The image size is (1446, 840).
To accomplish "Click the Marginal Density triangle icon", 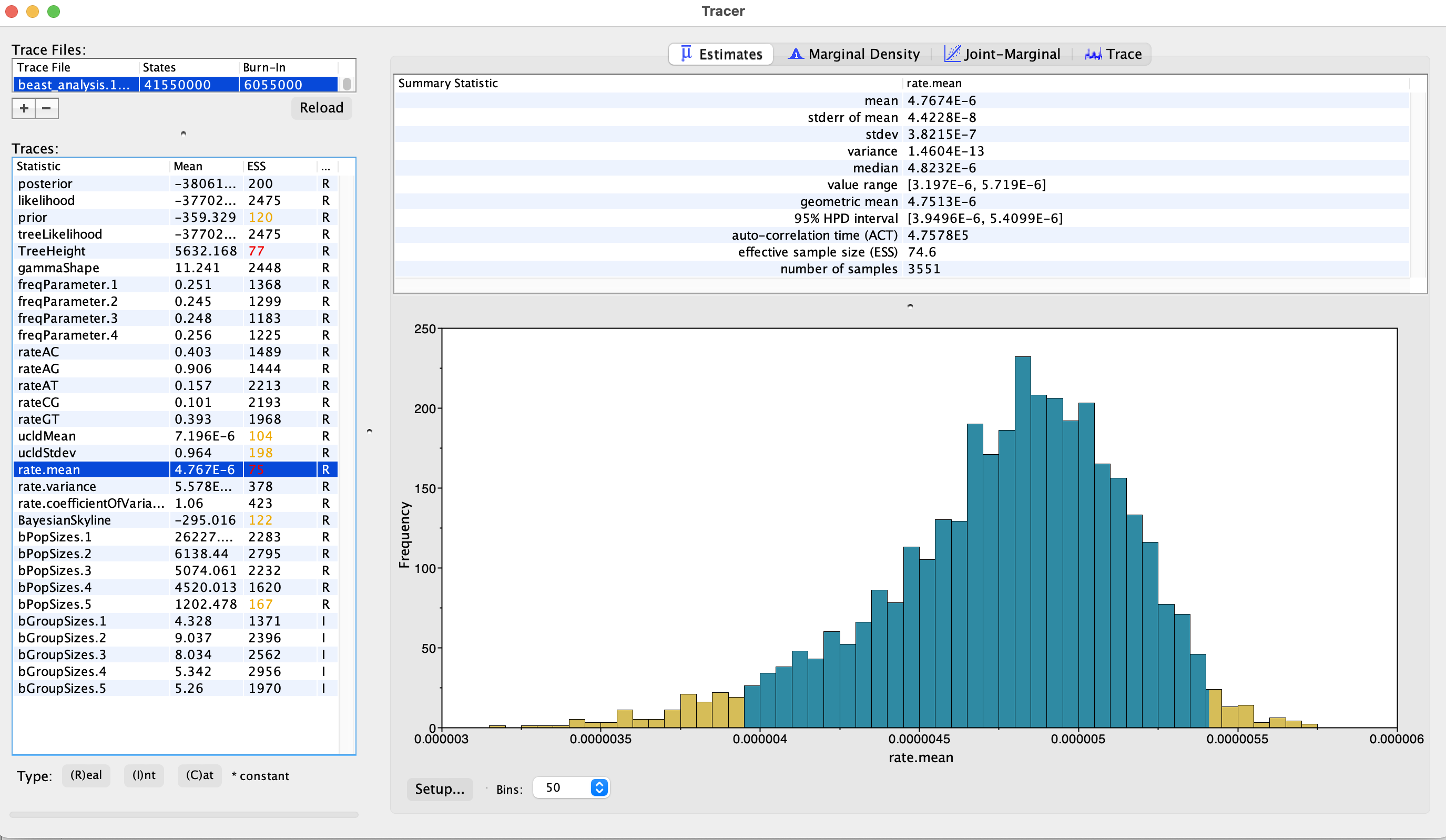I will [x=795, y=54].
